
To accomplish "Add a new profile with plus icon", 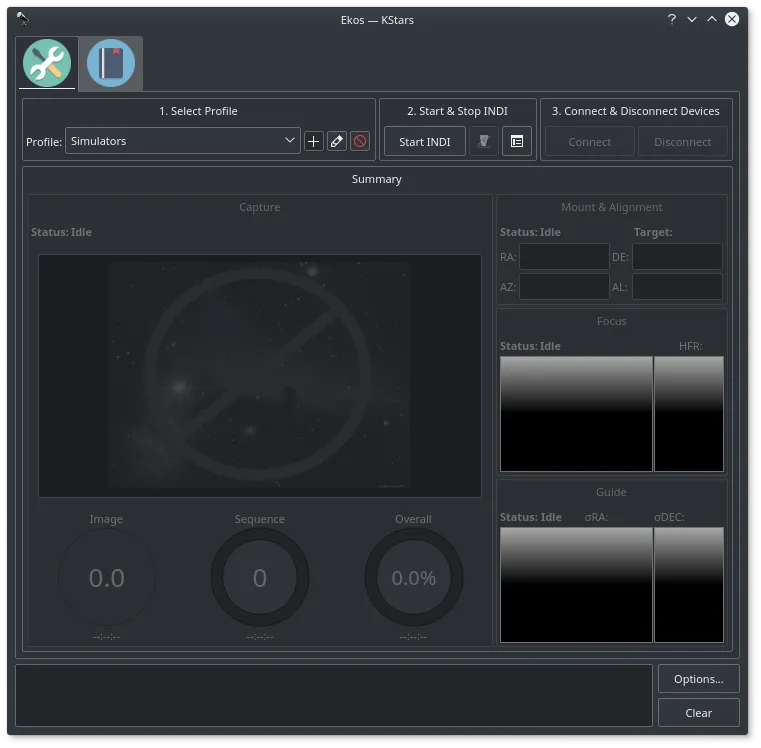I will [314, 141].
